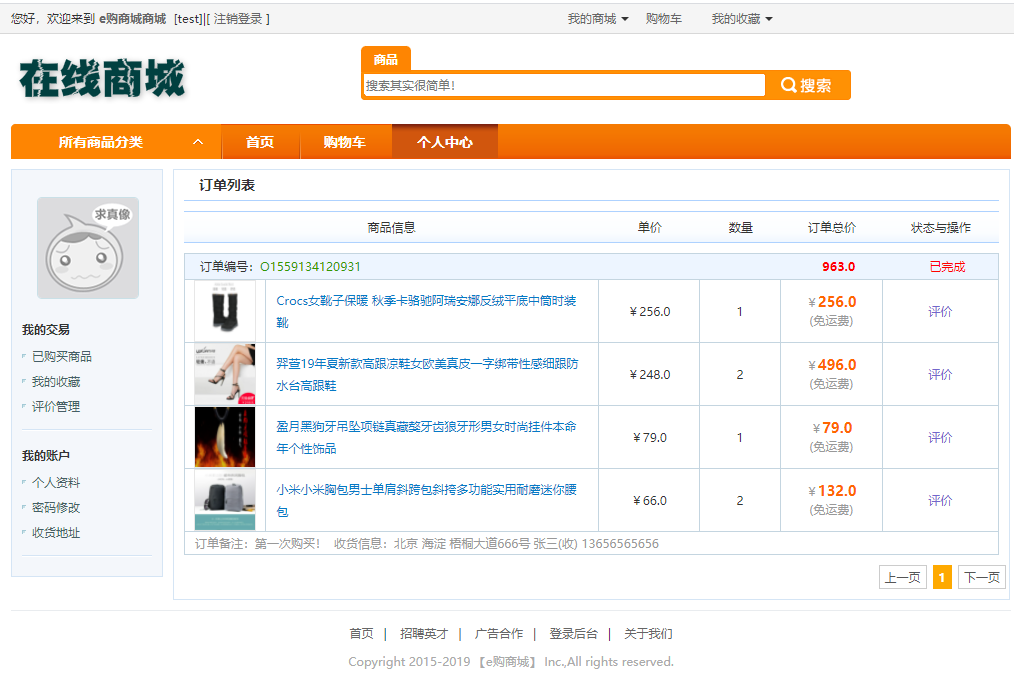Collapse the 所有商品分类 category menu
Screen dimensions: 1014x686
198,142
